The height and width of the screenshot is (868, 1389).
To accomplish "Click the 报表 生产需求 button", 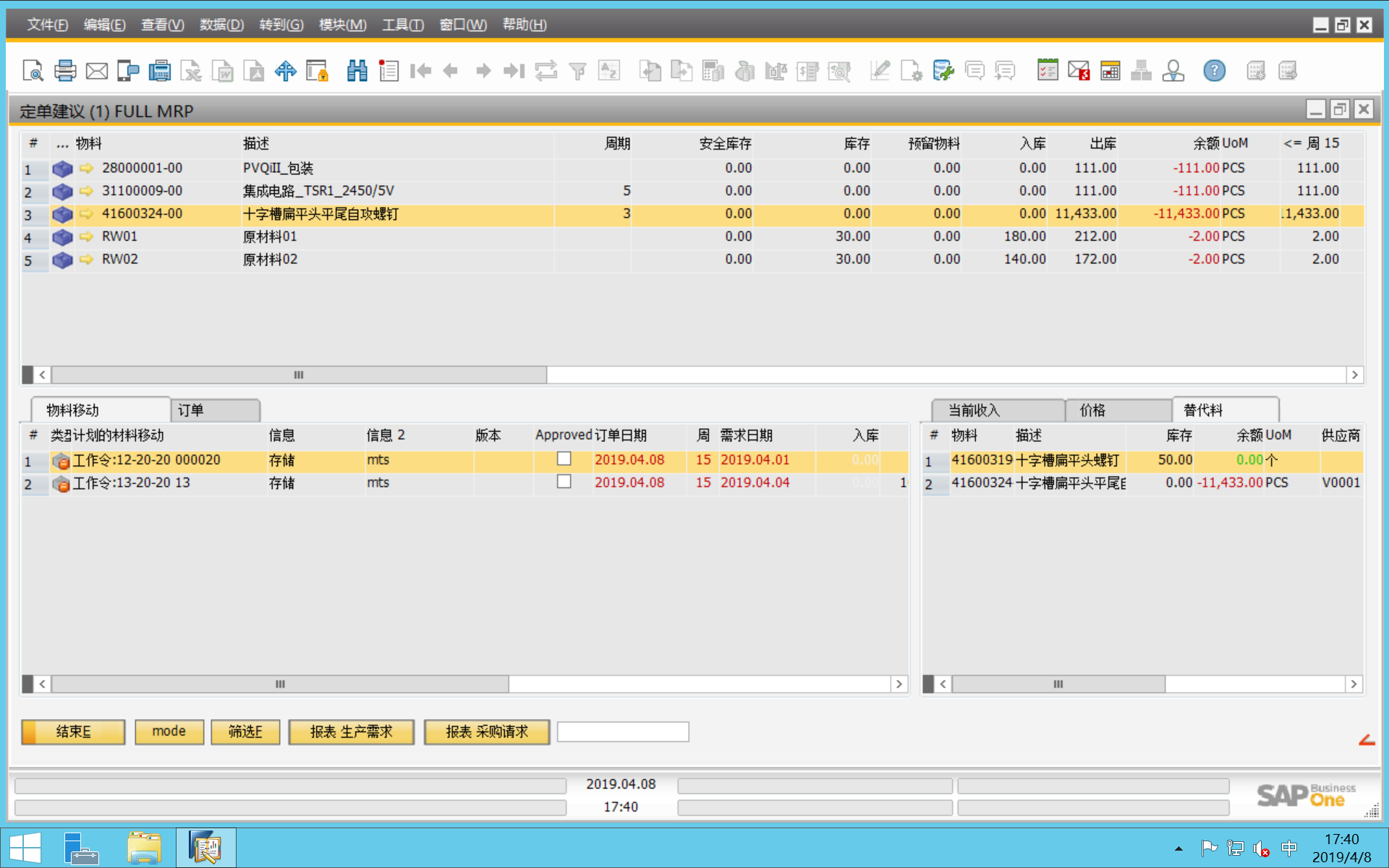I will pos(351,732).
